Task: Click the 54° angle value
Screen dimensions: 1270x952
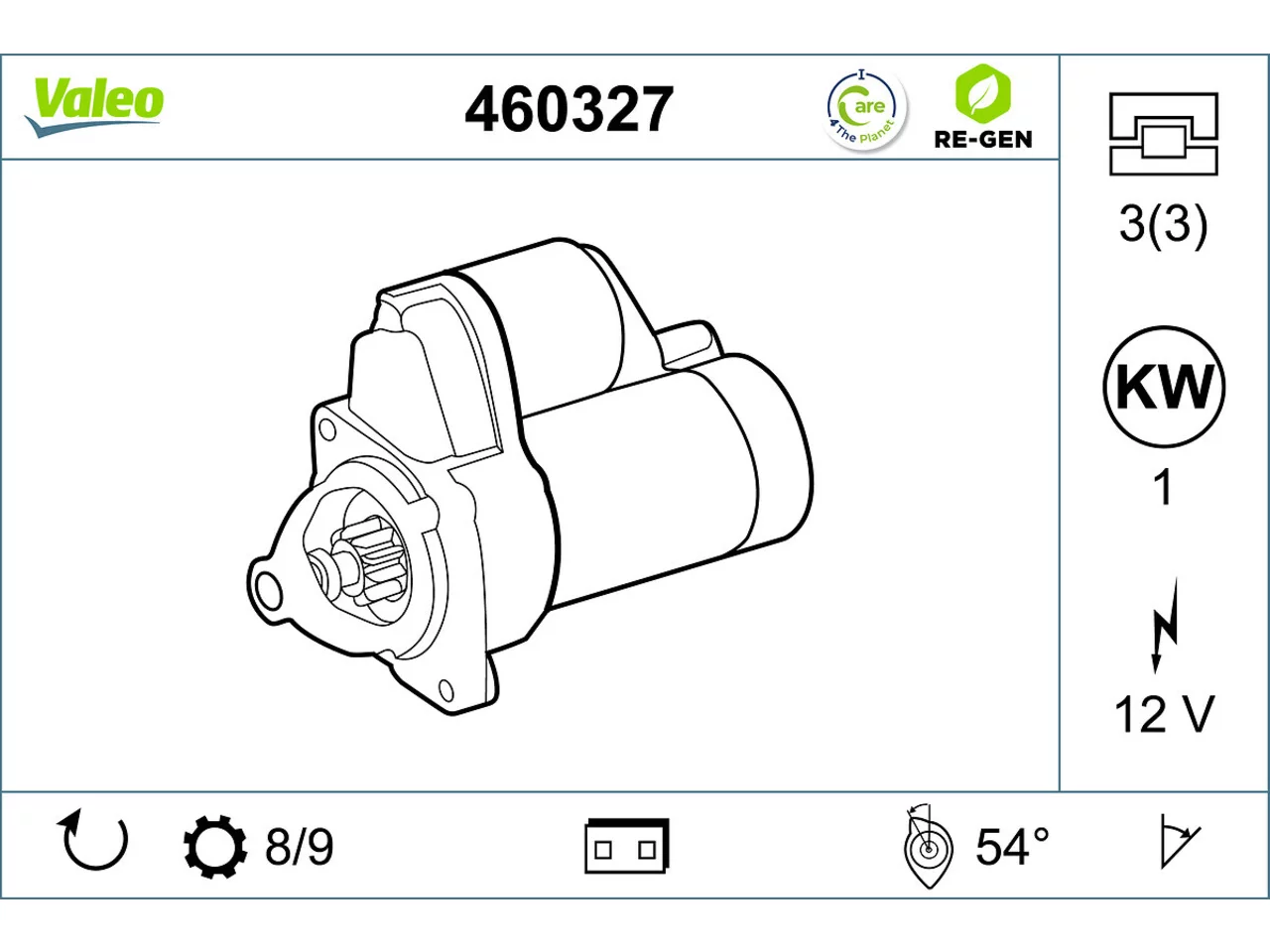Action: (1012, 846)
